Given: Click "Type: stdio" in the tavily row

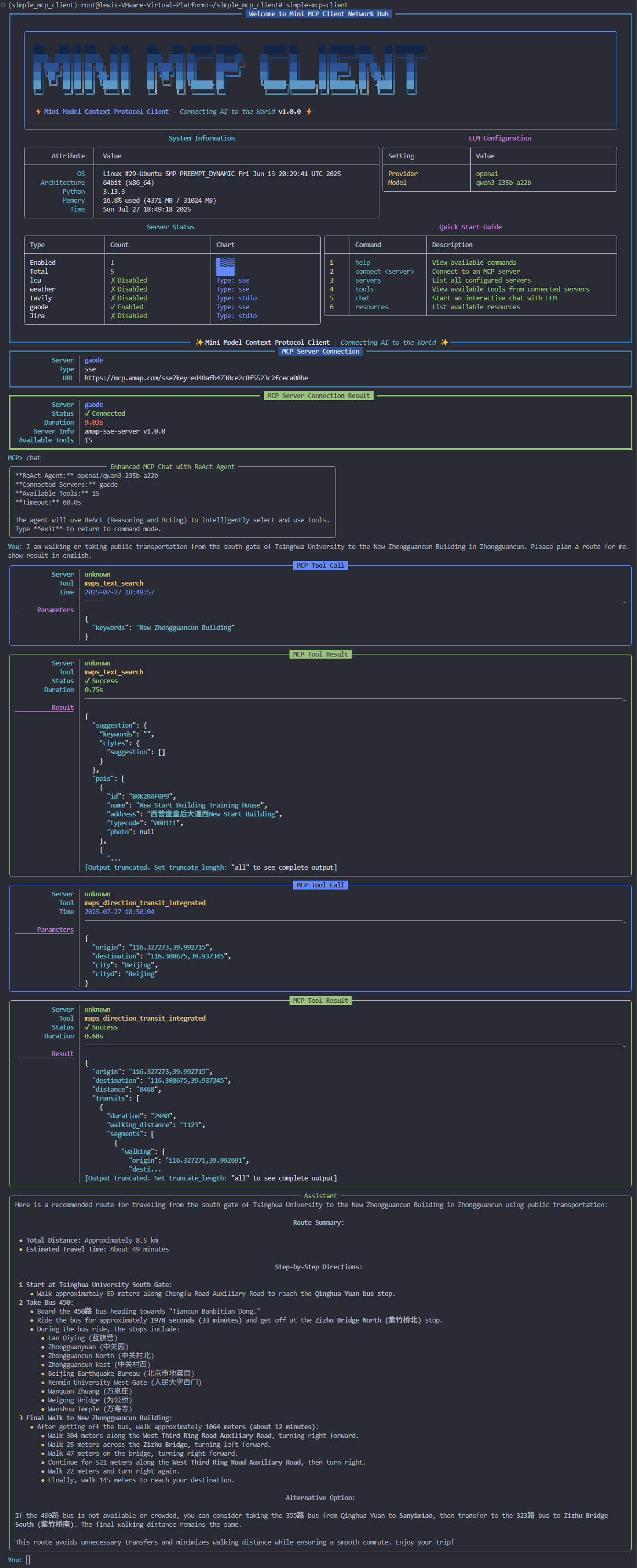Looking at the screenshot, I should pyautogui.click(x=236, y=298).
